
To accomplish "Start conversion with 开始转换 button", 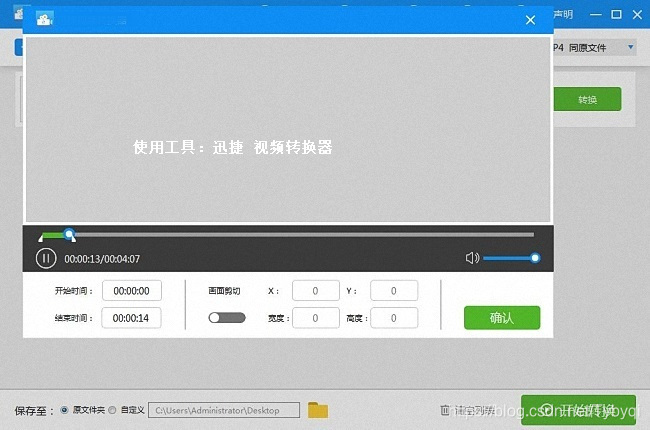I will [578, 410].
